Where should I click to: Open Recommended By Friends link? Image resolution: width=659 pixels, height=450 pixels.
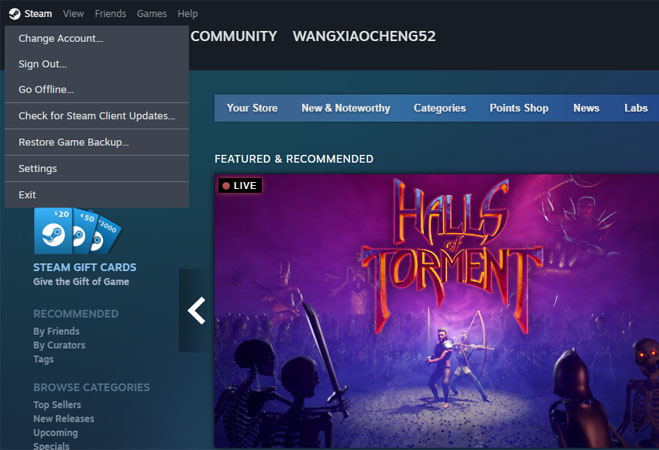pyautogui.click(x=56, y=331)
